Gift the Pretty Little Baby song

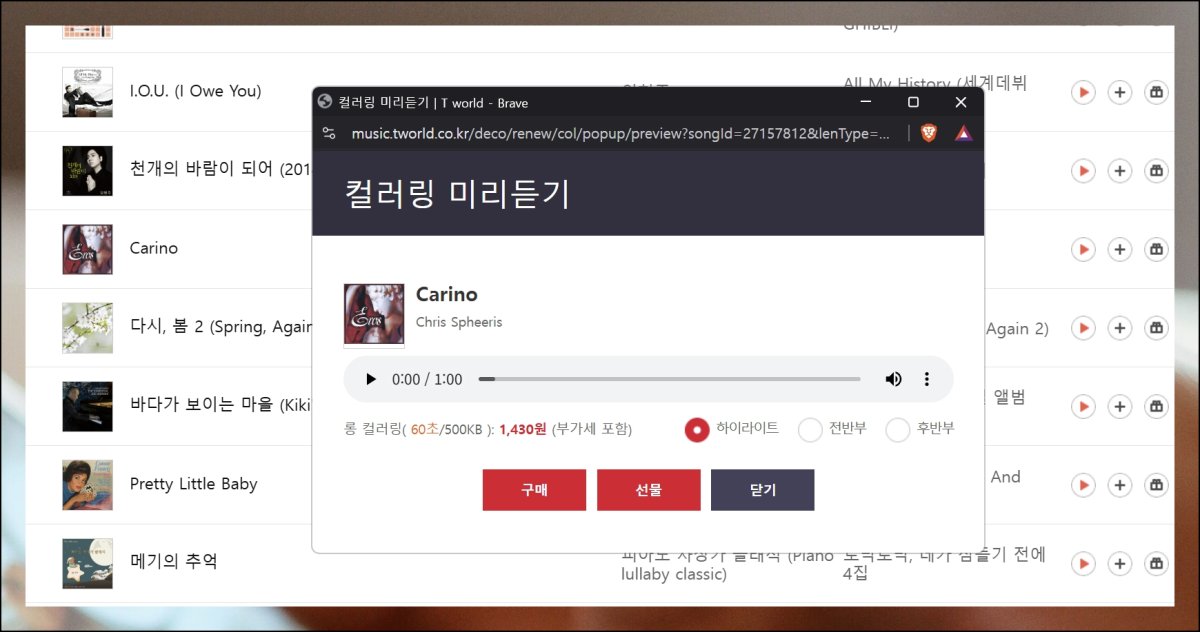pyautogui.click(x=1156, y=485)
